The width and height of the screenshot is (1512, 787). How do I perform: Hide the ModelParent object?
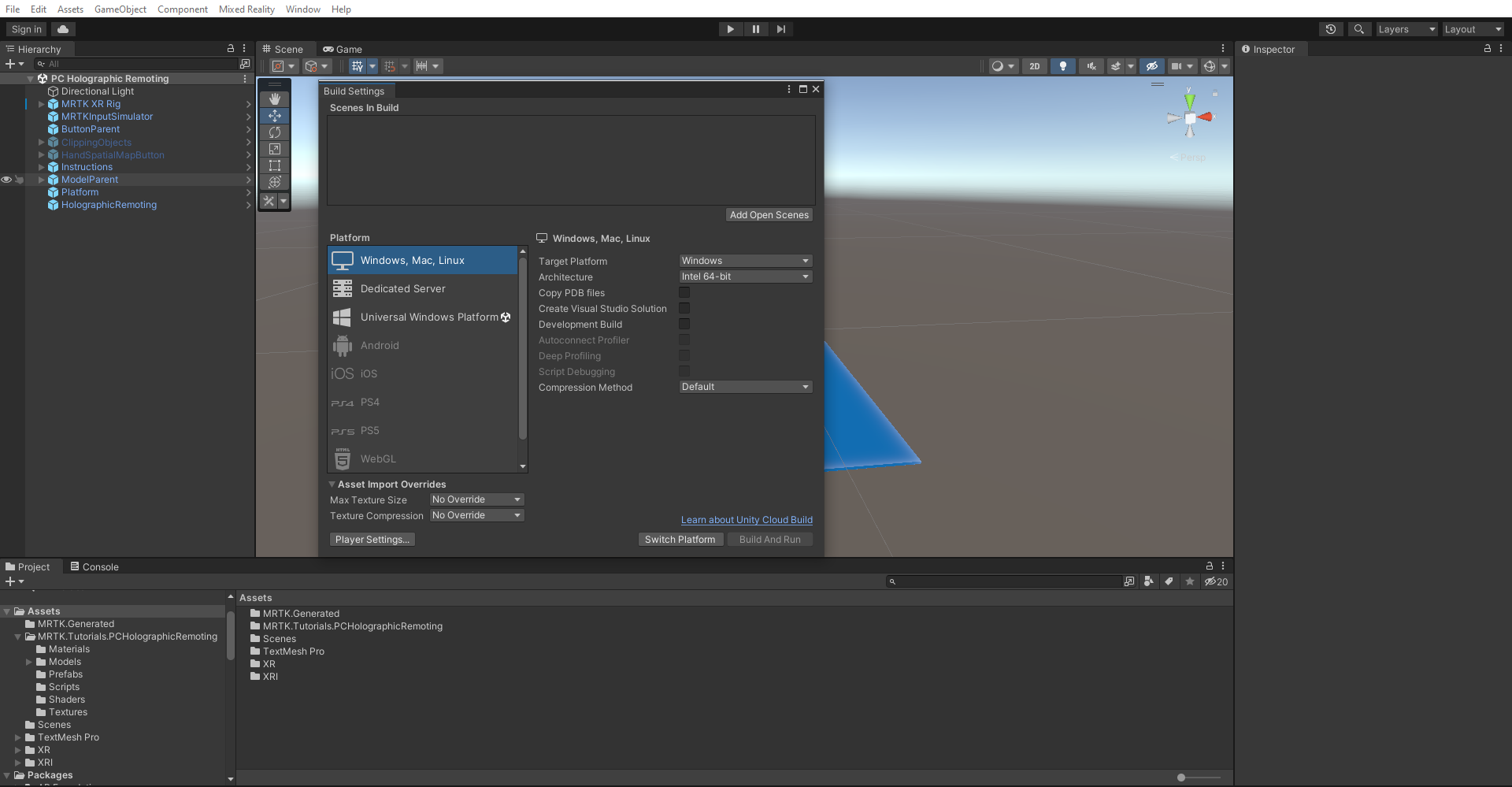click(6, 180)
